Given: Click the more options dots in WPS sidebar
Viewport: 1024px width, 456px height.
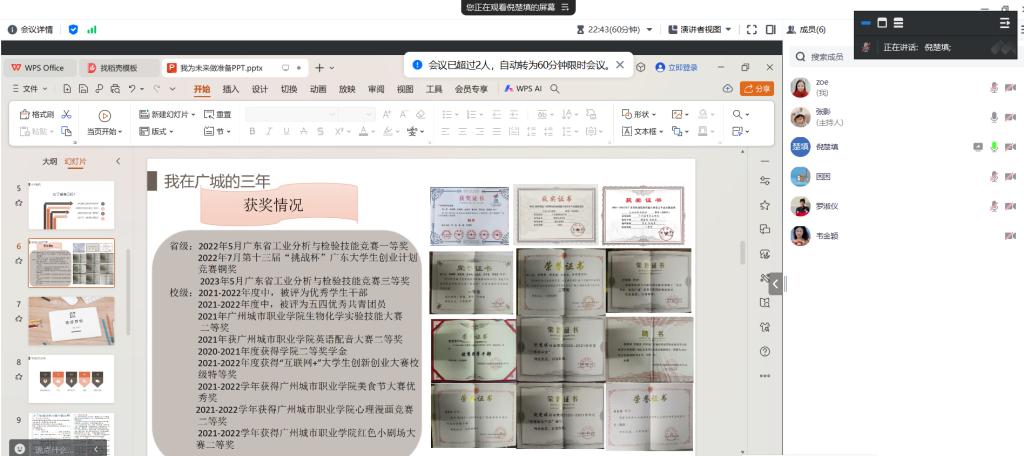Looking at the screenshot, I should tap(765, 376).
